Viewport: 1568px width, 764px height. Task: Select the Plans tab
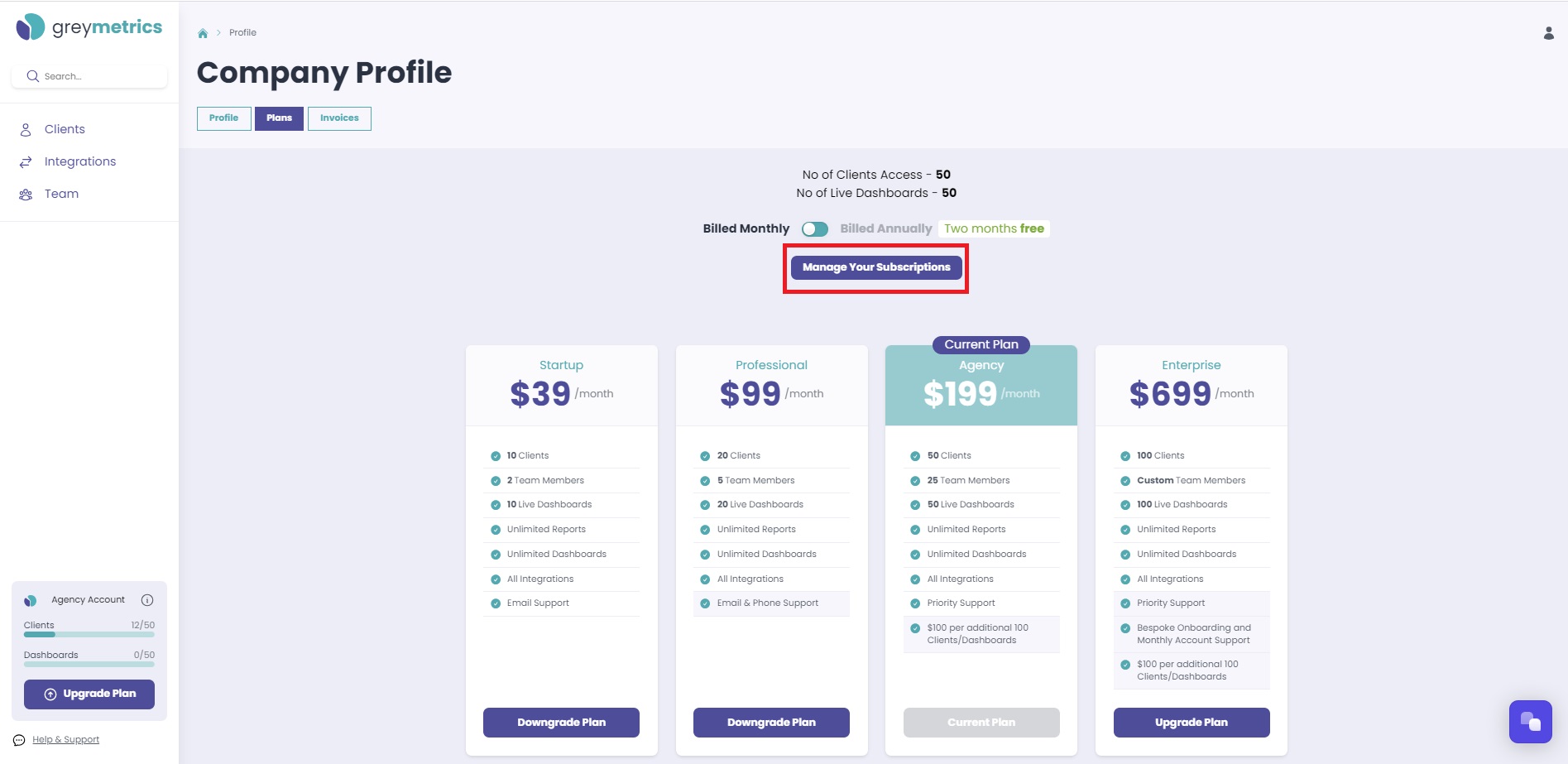click(x=279, y=118)
